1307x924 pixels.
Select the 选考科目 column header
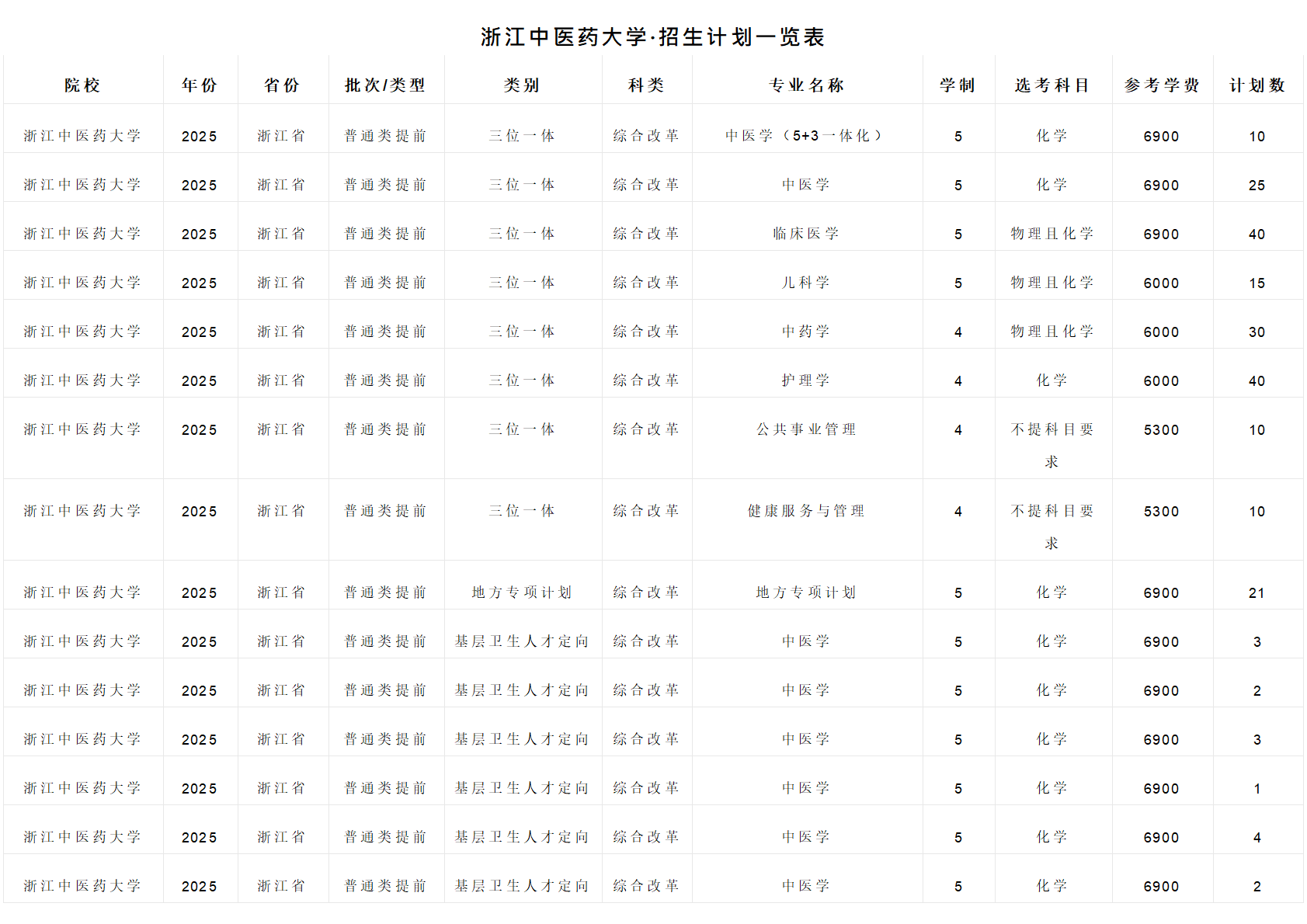pyautogui.click(x=1052, y=85)
